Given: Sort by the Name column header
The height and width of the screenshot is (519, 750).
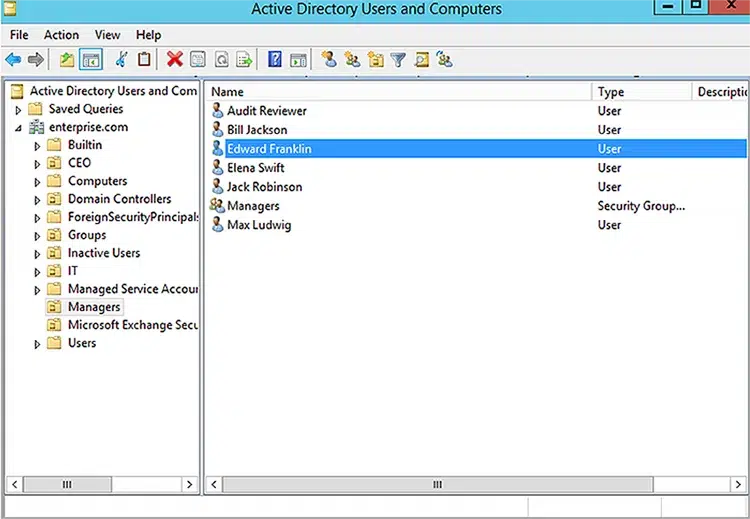Looking at the screenshot, I should coord(399,92).
